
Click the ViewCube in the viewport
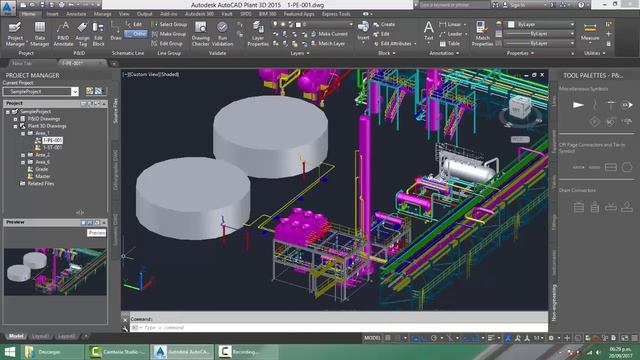coord(521,108)
